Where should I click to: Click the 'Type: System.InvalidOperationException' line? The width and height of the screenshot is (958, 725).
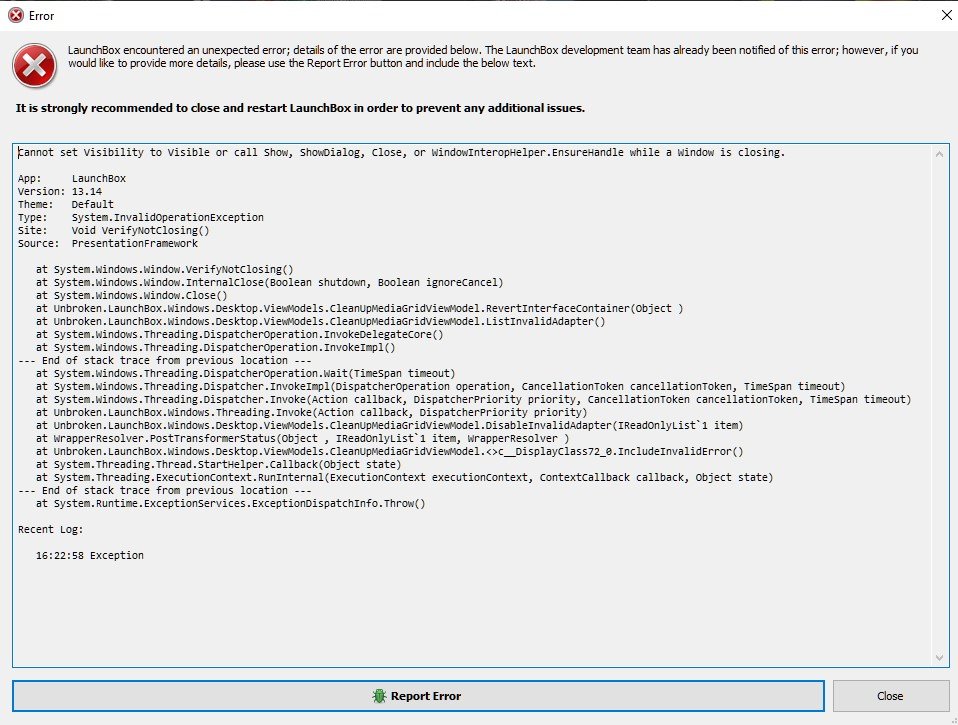(x=141, y=217)
